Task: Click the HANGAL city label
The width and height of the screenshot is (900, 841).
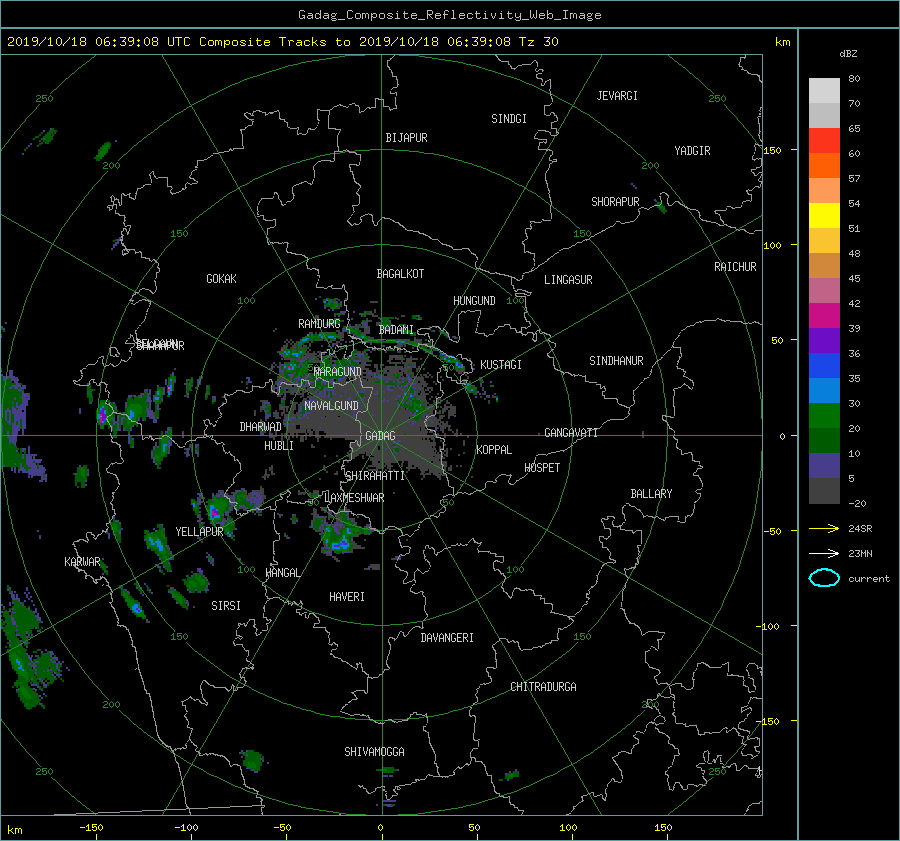Action: click(282, 573)
